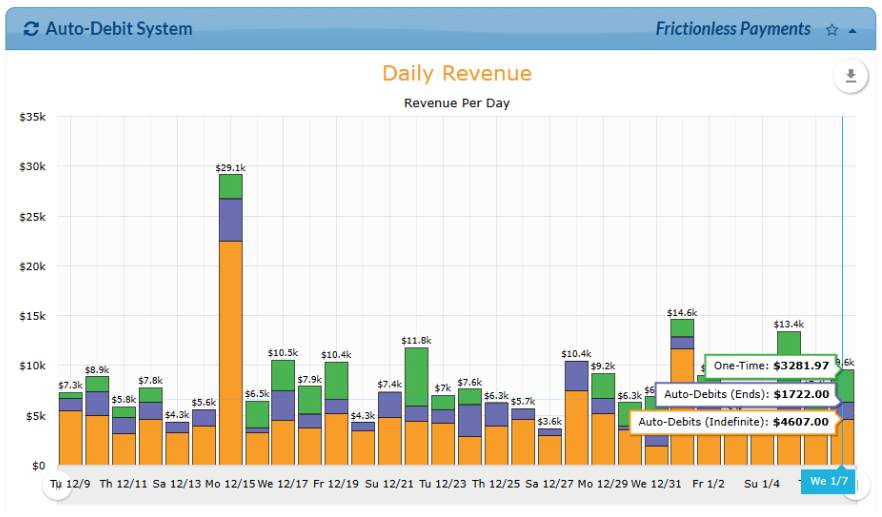Click the left range slider handle

click(x=57, y=485)
